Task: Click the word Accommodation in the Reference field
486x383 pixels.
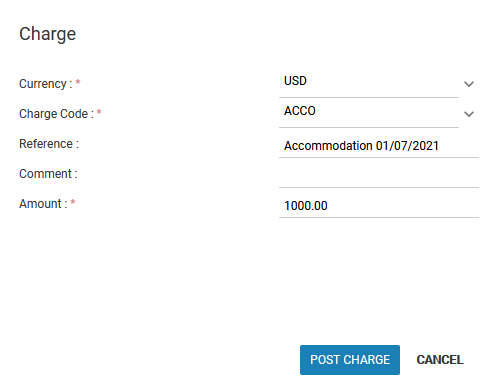Action: pyautogui.click(x=328, y=146)
